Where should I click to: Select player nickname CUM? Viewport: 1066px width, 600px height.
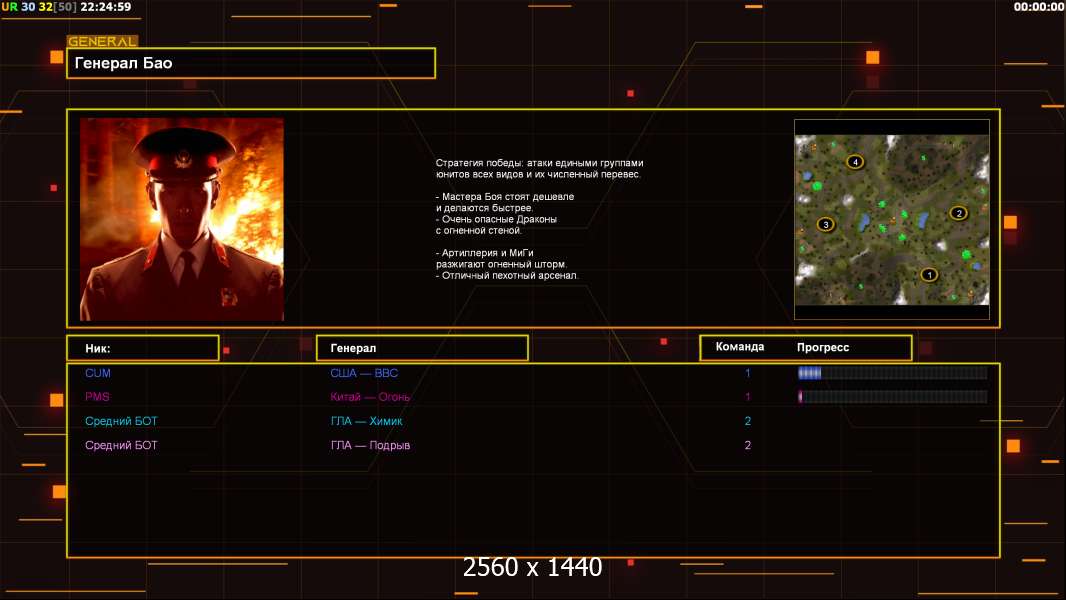(x=98, y=373)
